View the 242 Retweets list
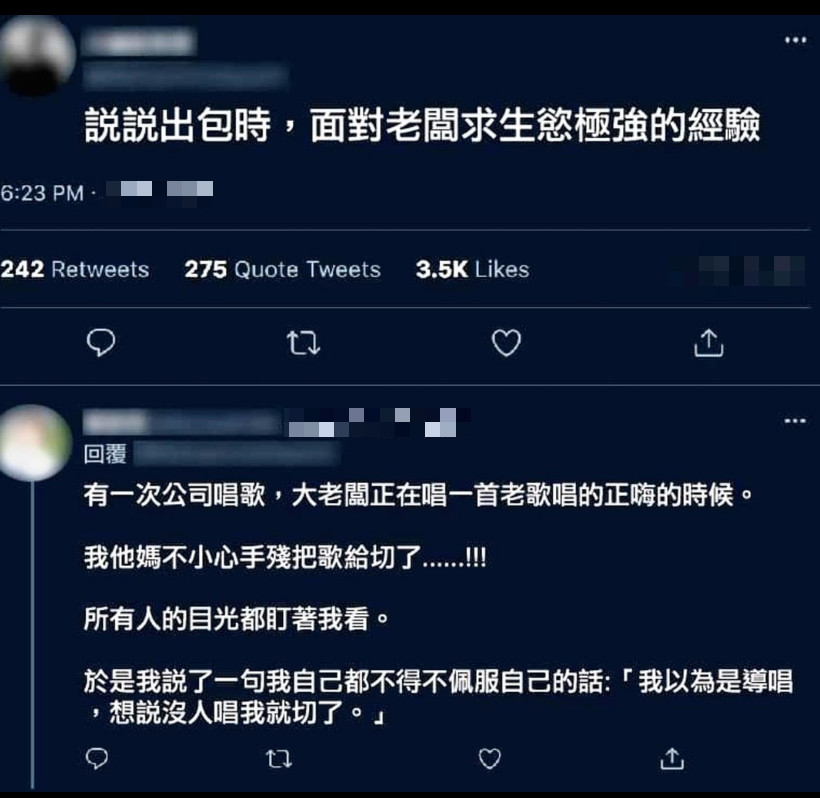The height and width of the screenshot is (798, 820). (75, 269)
